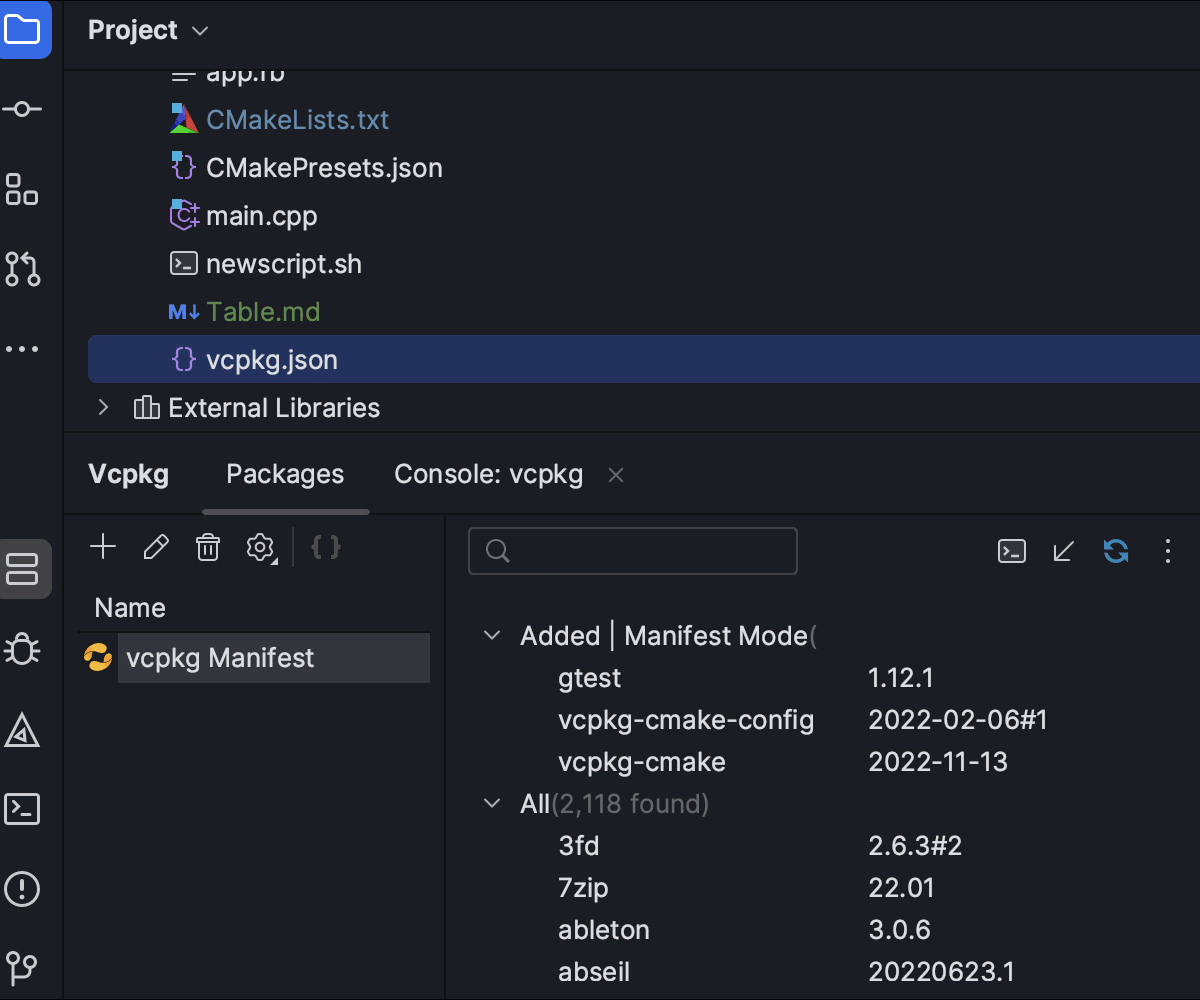This screenshot has height=1000, width=1200.
Task: Open the Structure tool window icon
Action: (x=22, y=189)
